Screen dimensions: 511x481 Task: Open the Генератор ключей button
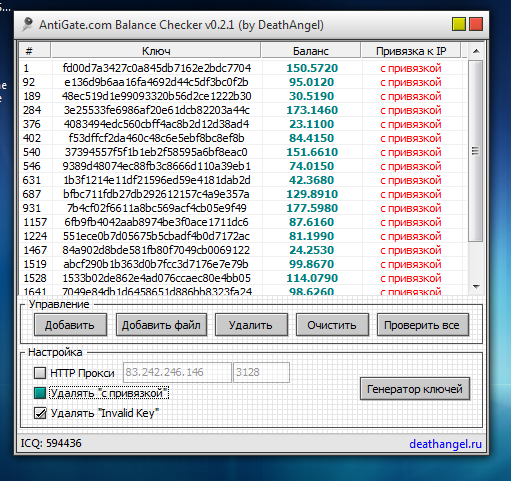[415, 389]
